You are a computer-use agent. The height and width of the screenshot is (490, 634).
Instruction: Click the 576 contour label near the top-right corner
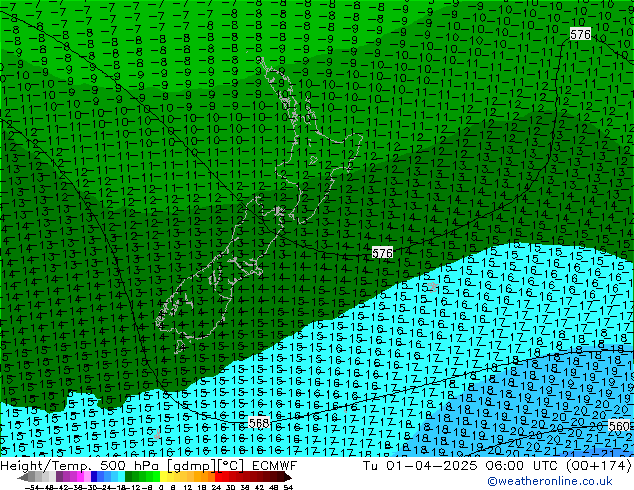point(580,34)
